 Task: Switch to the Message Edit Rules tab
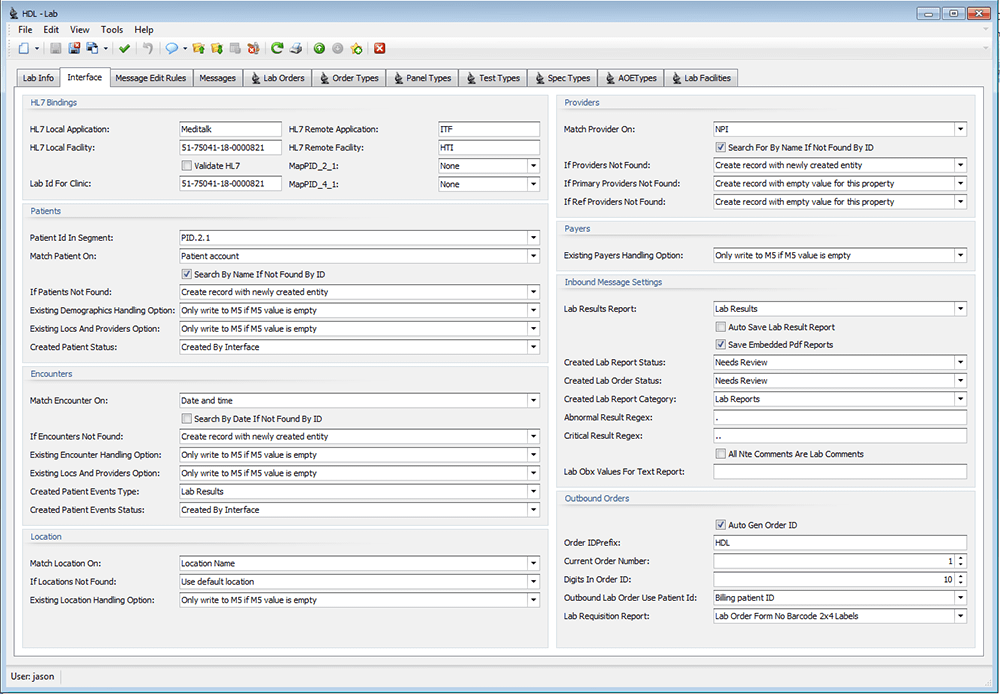pos(150,78)
